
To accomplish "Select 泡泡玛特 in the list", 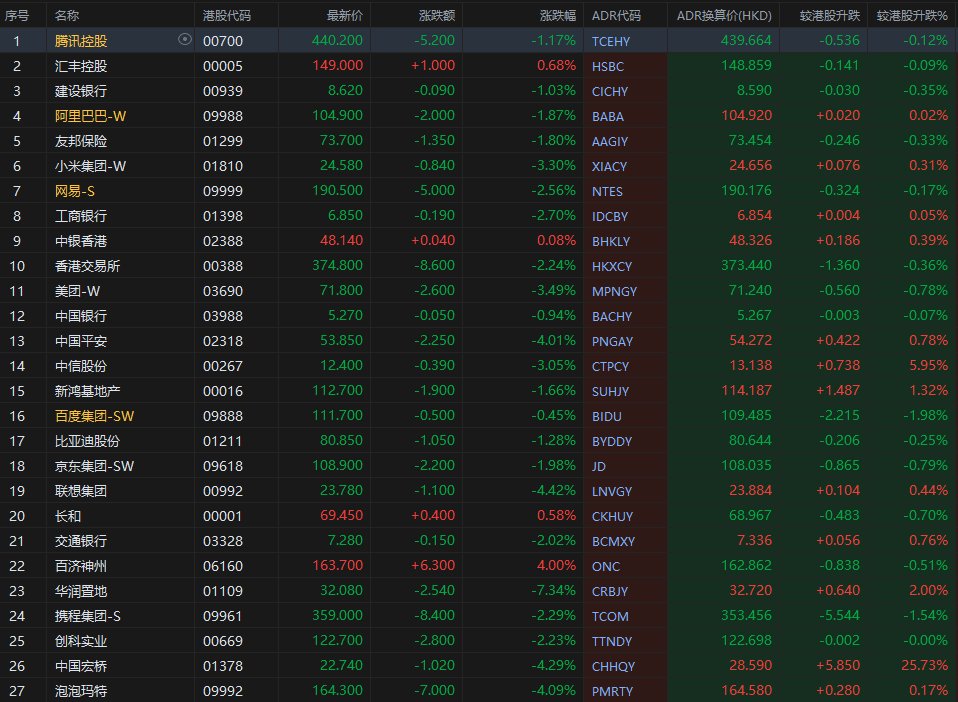I will (x=81, y=691).
